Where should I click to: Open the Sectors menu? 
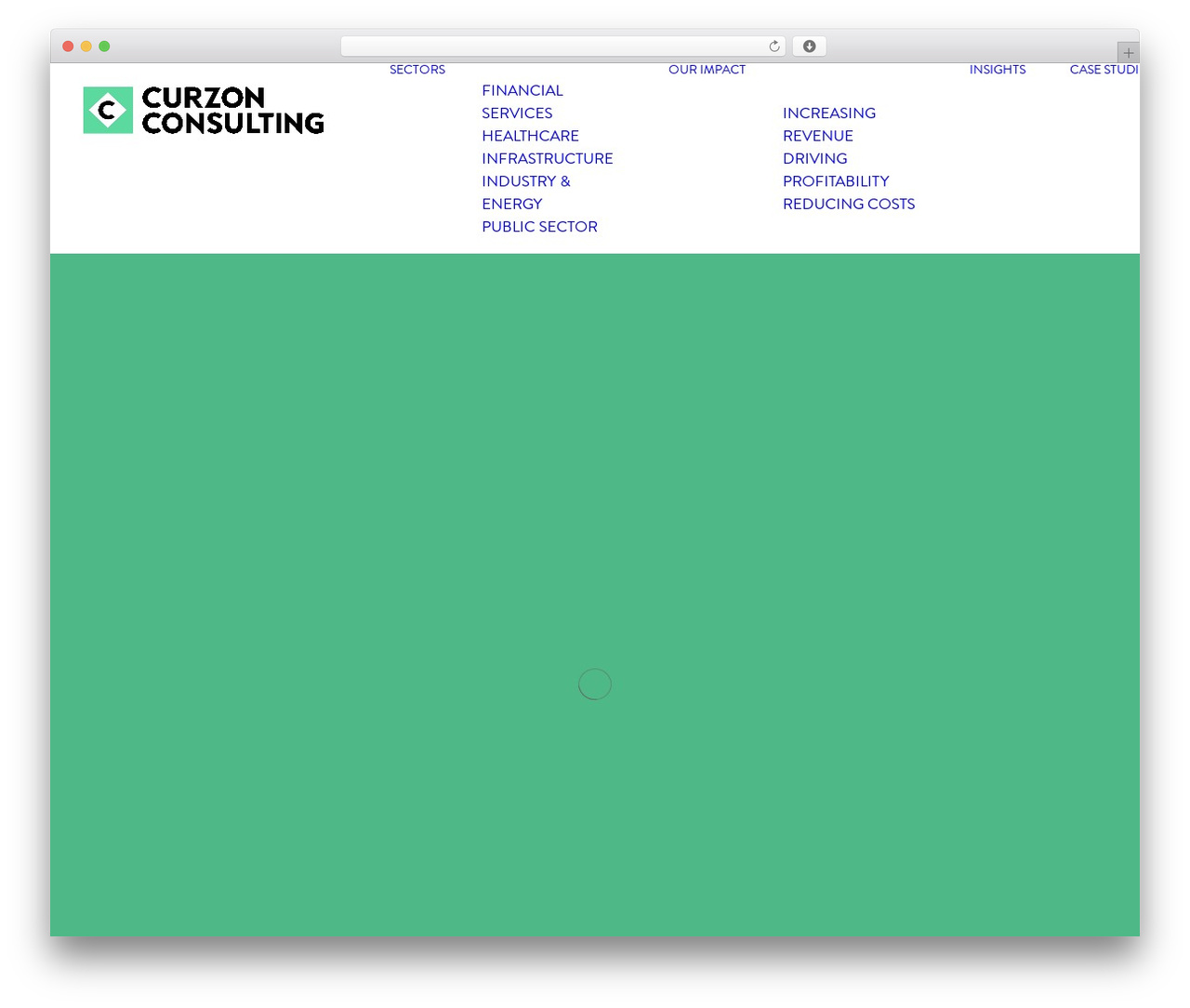coord(417,70)
